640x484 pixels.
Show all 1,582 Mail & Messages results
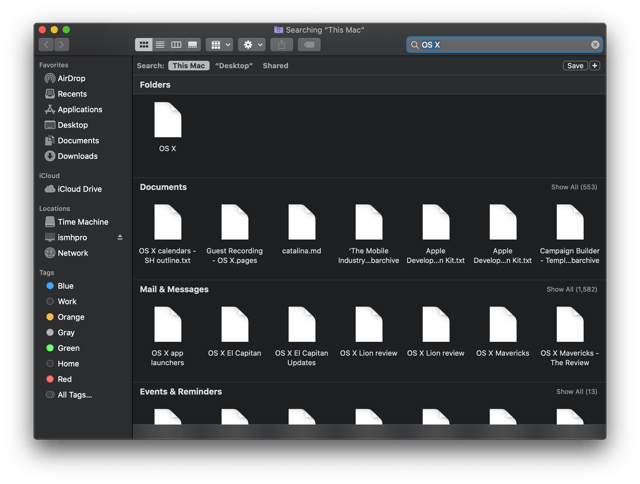tap(571, 289)
